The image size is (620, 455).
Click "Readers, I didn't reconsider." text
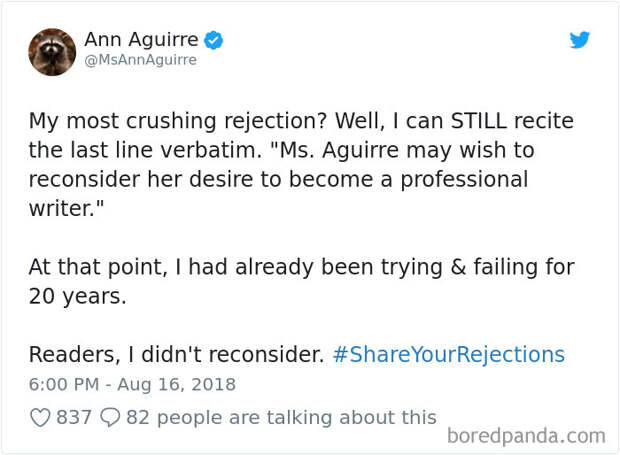175,354
